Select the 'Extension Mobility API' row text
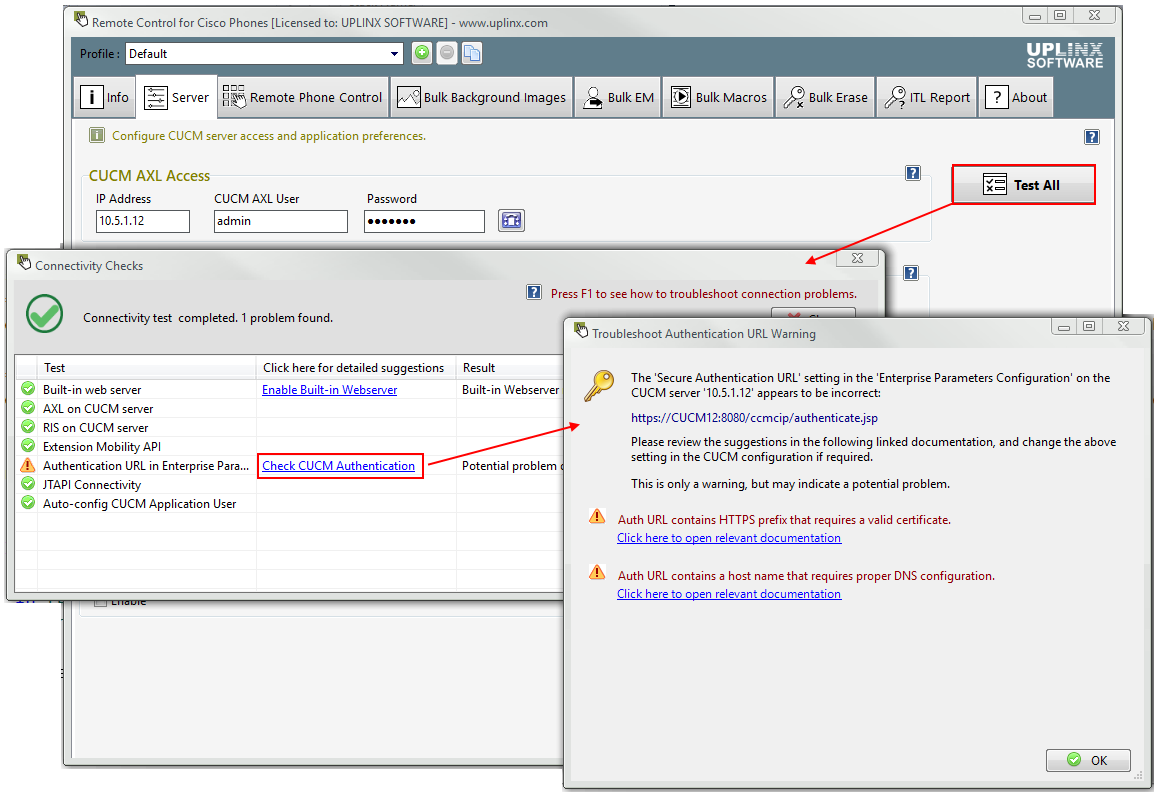 coord(102,447)
